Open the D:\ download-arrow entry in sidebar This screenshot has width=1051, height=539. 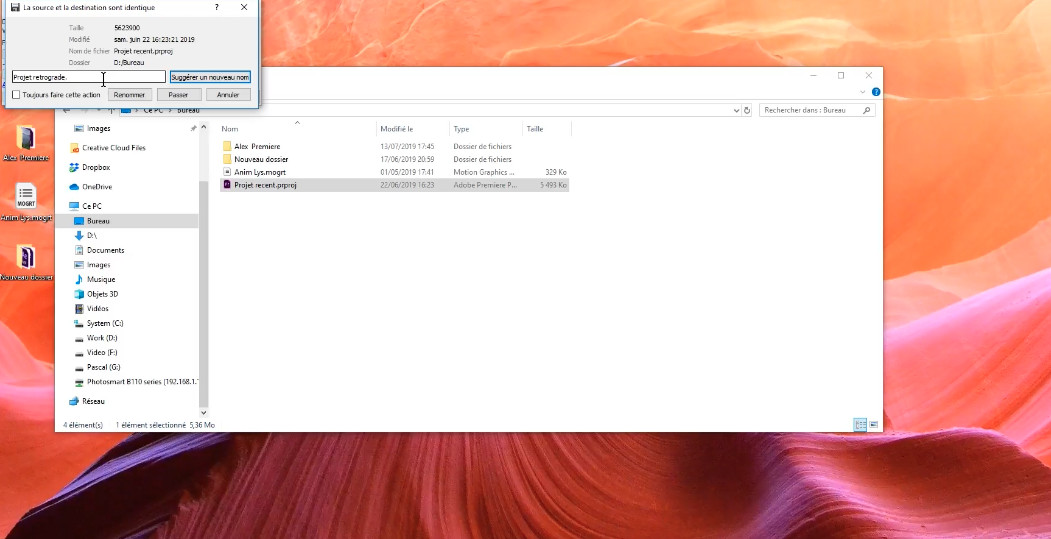point(86,235)
